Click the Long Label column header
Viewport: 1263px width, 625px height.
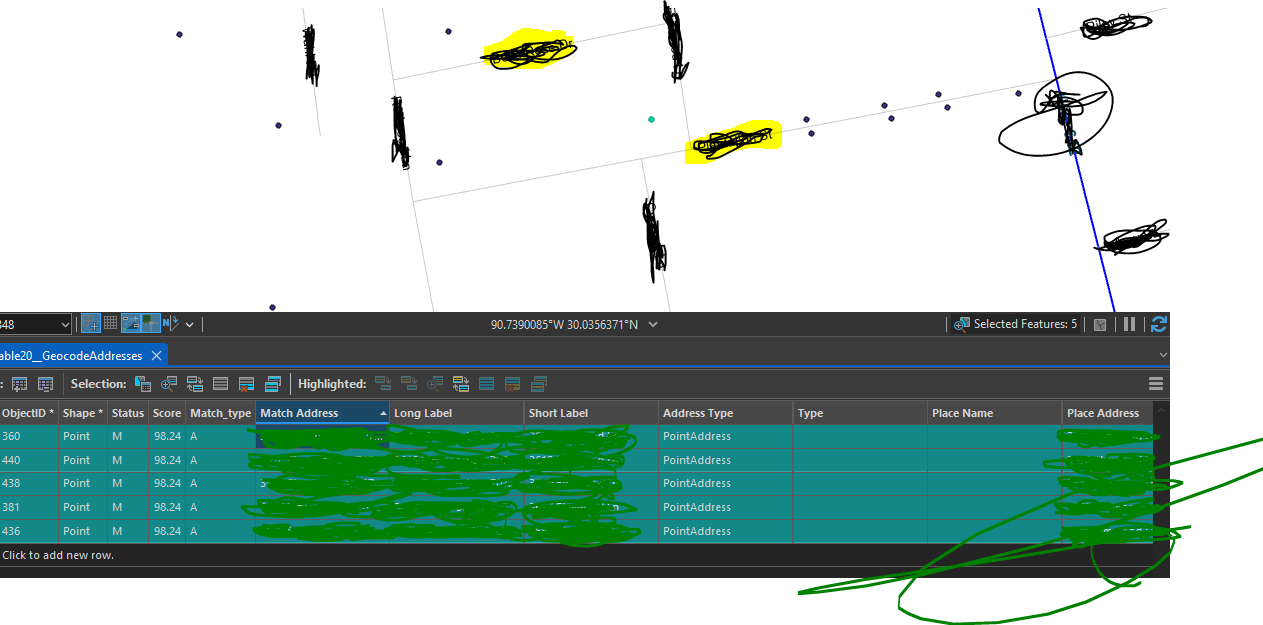click(456, 413)
